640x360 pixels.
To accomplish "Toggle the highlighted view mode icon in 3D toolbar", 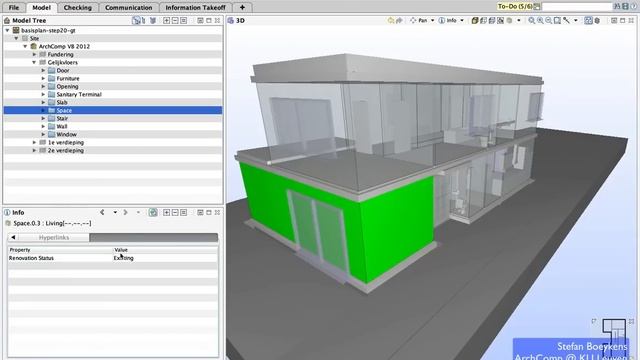I will [588, 20].
